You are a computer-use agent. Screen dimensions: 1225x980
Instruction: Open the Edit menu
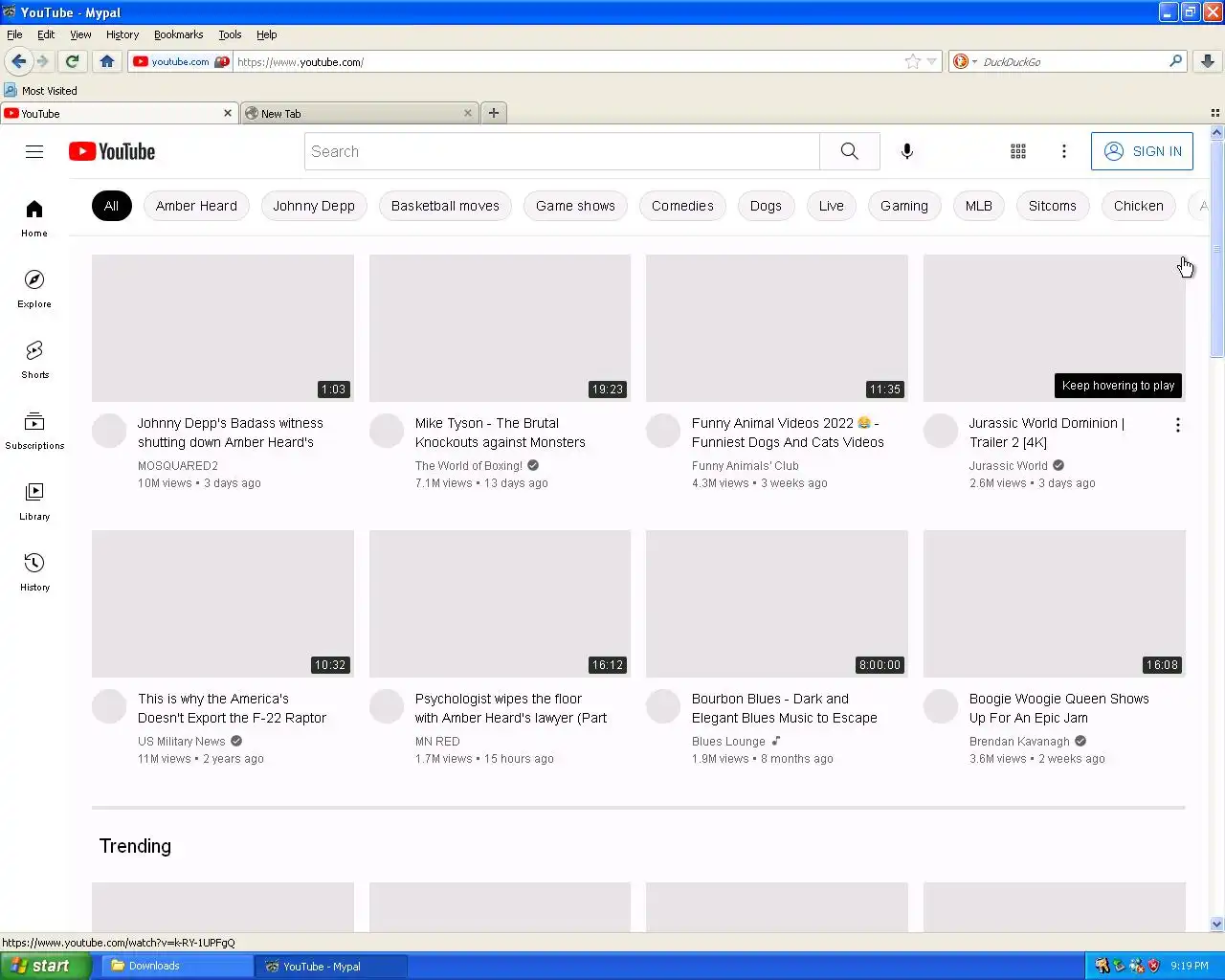pyautogui.click(x=46, y=34)
